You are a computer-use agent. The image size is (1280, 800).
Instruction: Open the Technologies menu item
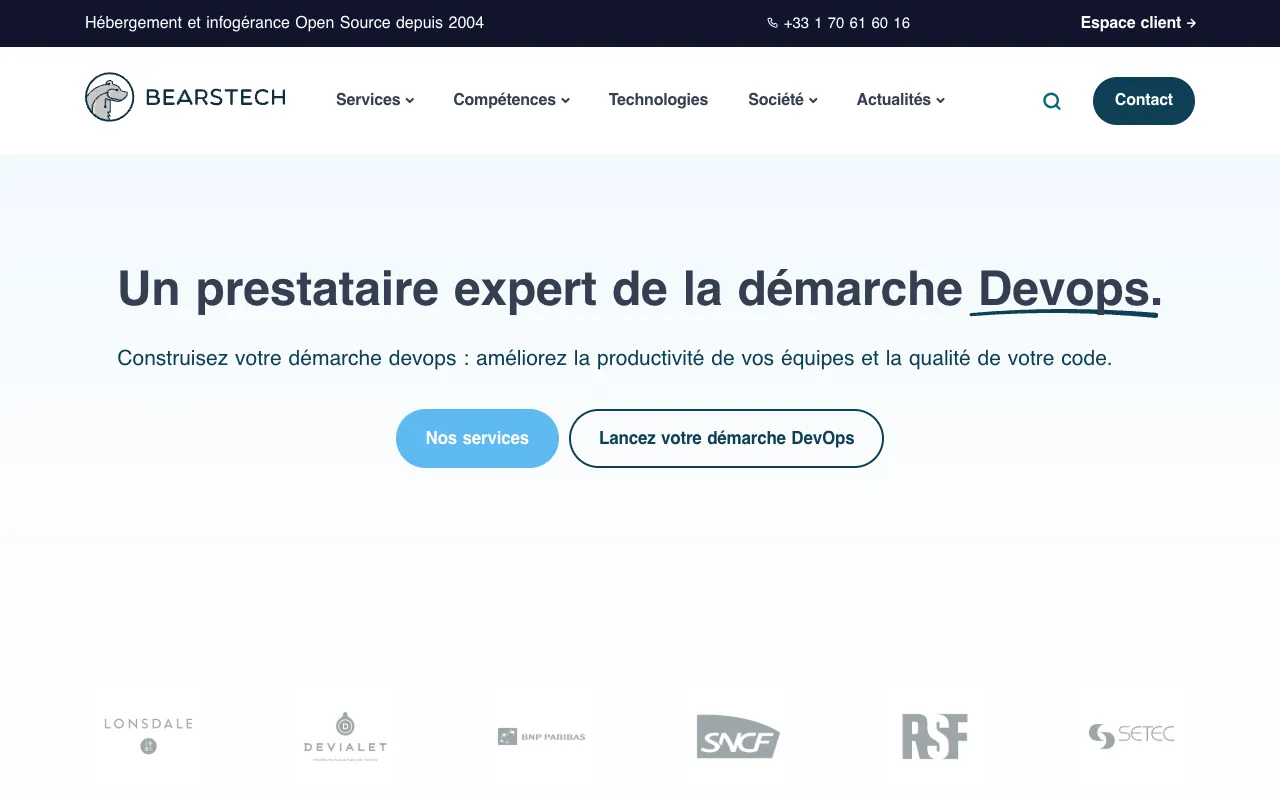pos(658,100)
